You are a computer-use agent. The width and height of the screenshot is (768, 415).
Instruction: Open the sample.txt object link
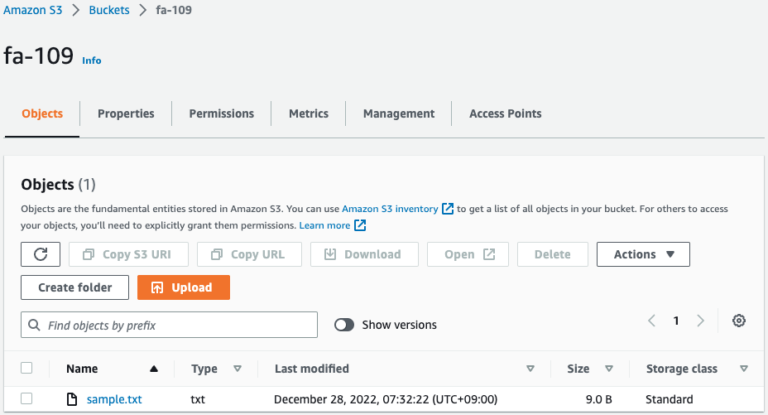[114, 399]
